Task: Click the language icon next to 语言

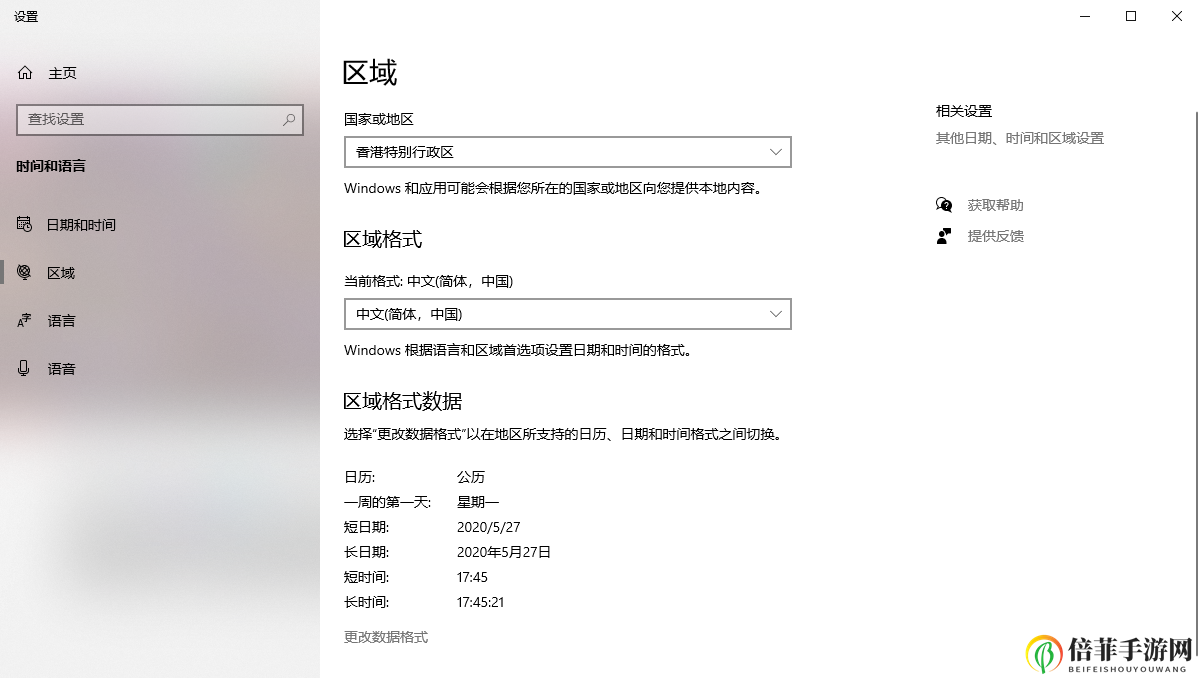Action: pos(24,320)
